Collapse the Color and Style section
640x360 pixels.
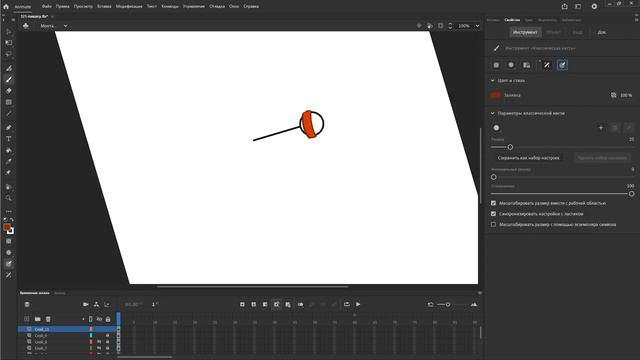493,80
